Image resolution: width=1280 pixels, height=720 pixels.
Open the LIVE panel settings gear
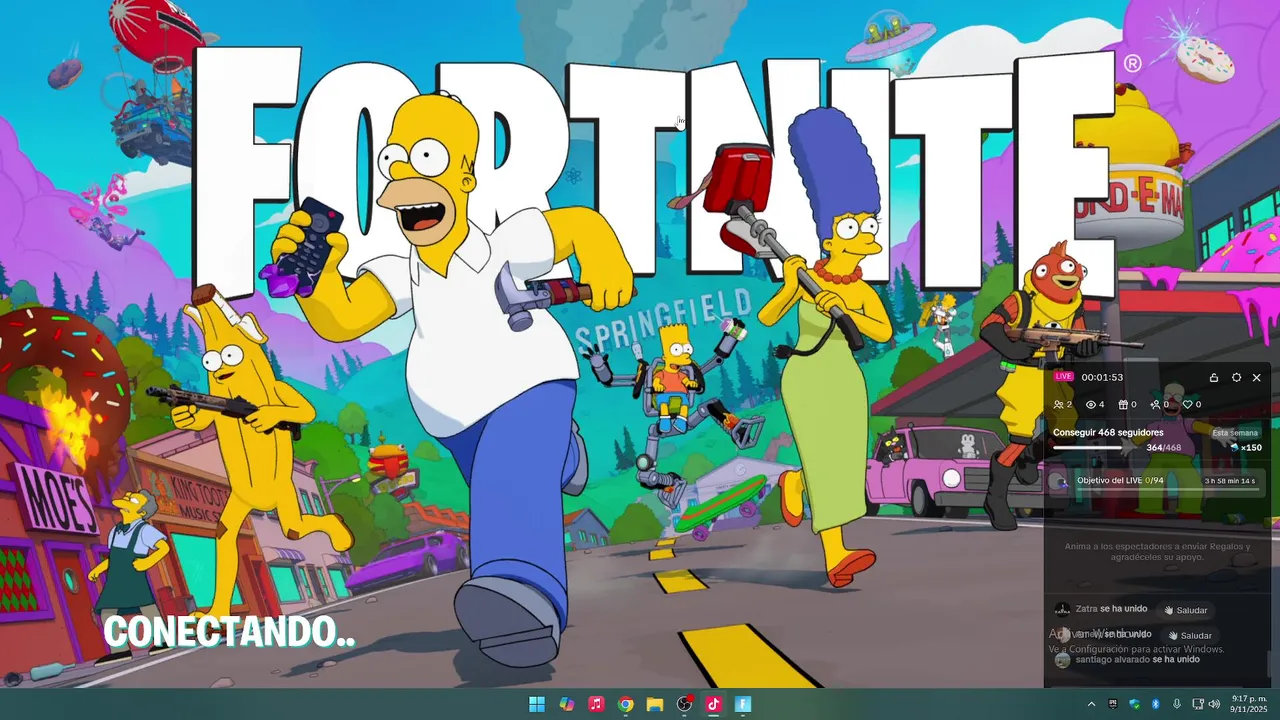pyautogui.click(x=1236, y=378)
